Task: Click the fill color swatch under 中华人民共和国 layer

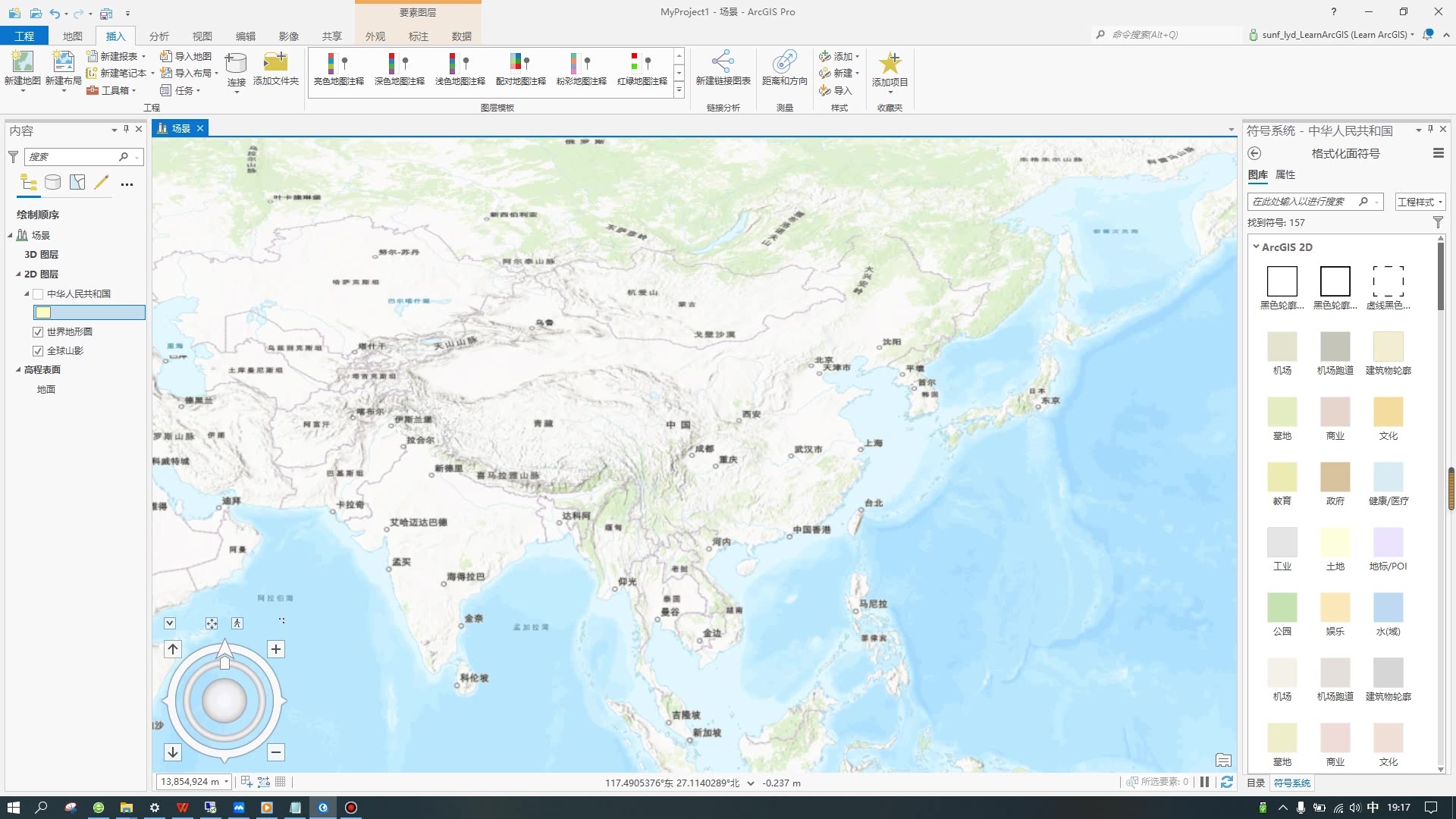Action: tap(44, 312)
